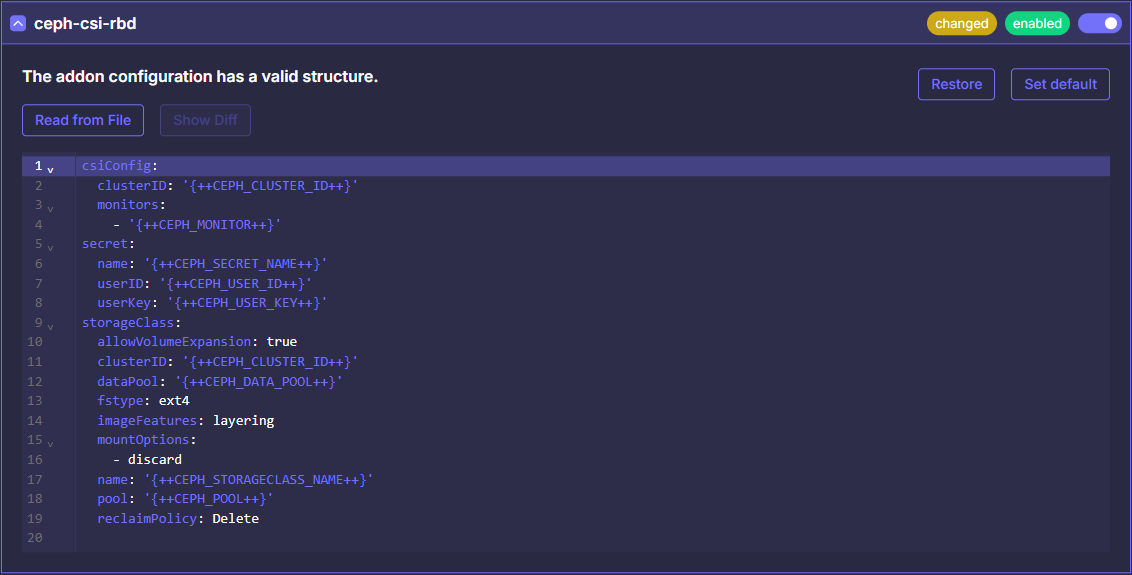
Task: Click the Restore button
Action: click(x=956, y=84)
